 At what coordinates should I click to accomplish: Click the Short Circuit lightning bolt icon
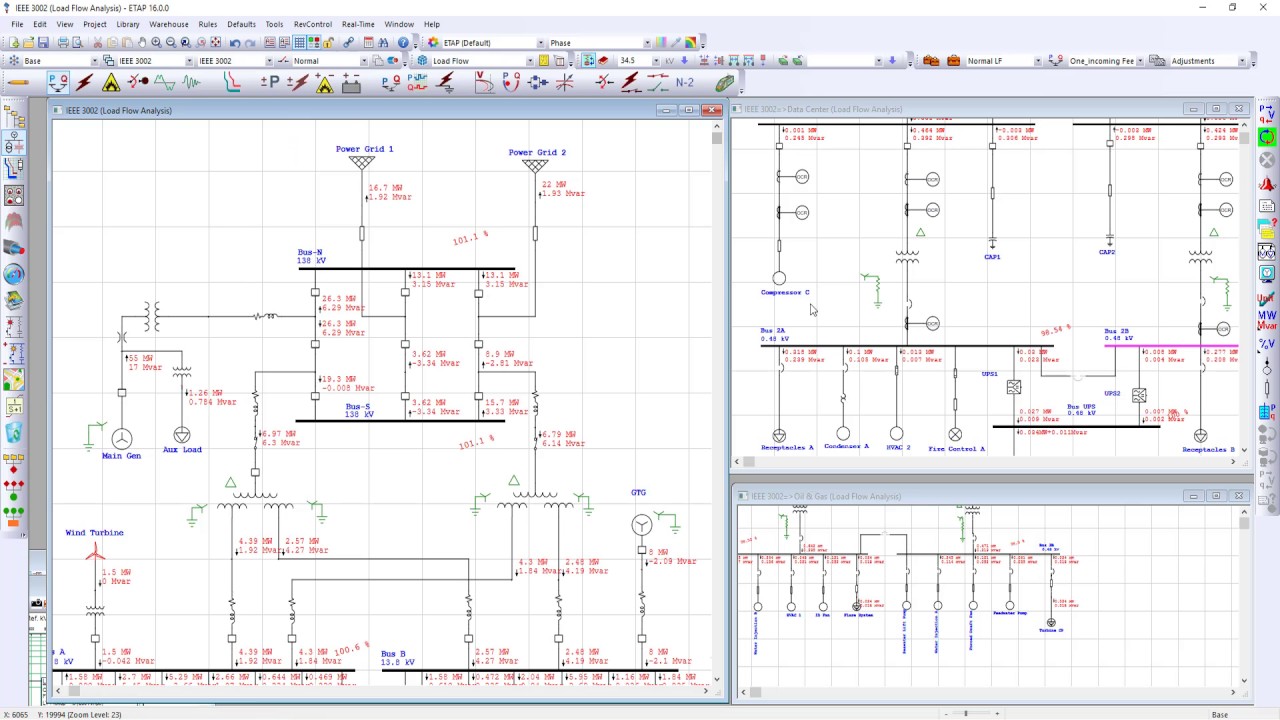(84, 83)
